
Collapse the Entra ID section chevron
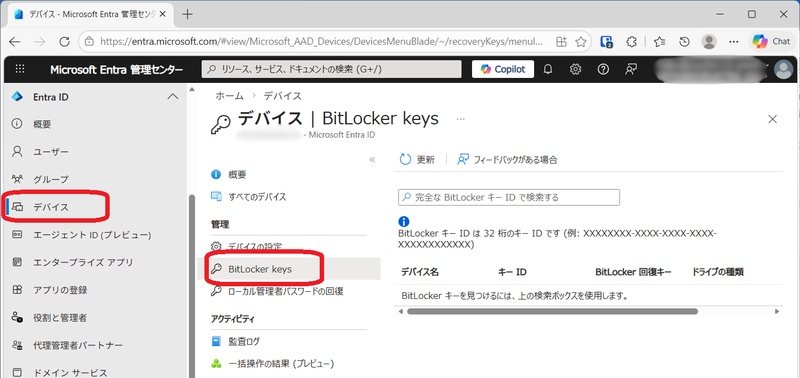click(x=173, y=96)
